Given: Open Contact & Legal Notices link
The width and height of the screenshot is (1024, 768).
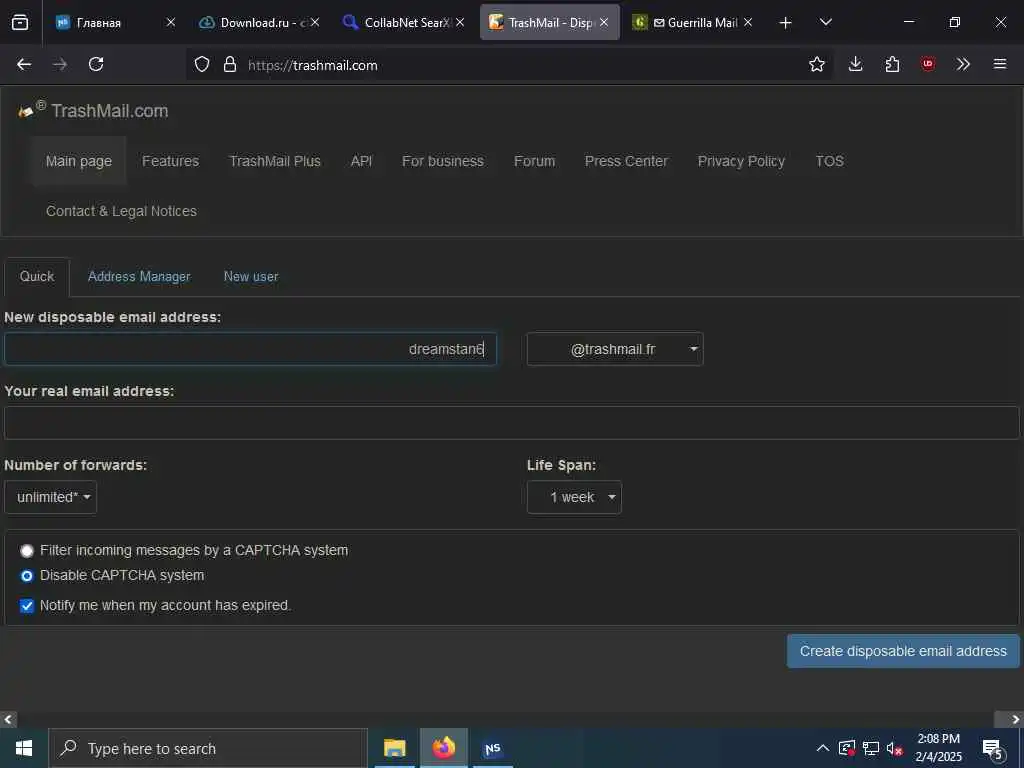Looking at the screenshot, I should click(121, 211).
